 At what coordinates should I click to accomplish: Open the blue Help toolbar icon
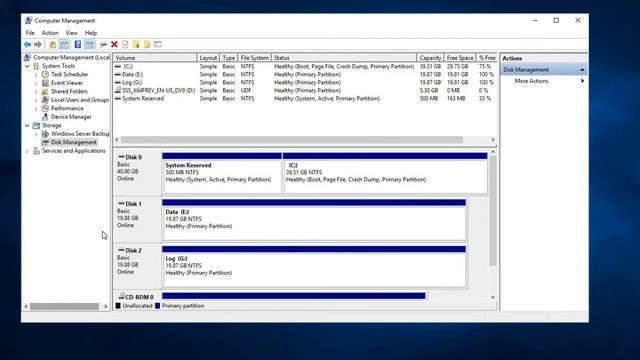(78, 44)
